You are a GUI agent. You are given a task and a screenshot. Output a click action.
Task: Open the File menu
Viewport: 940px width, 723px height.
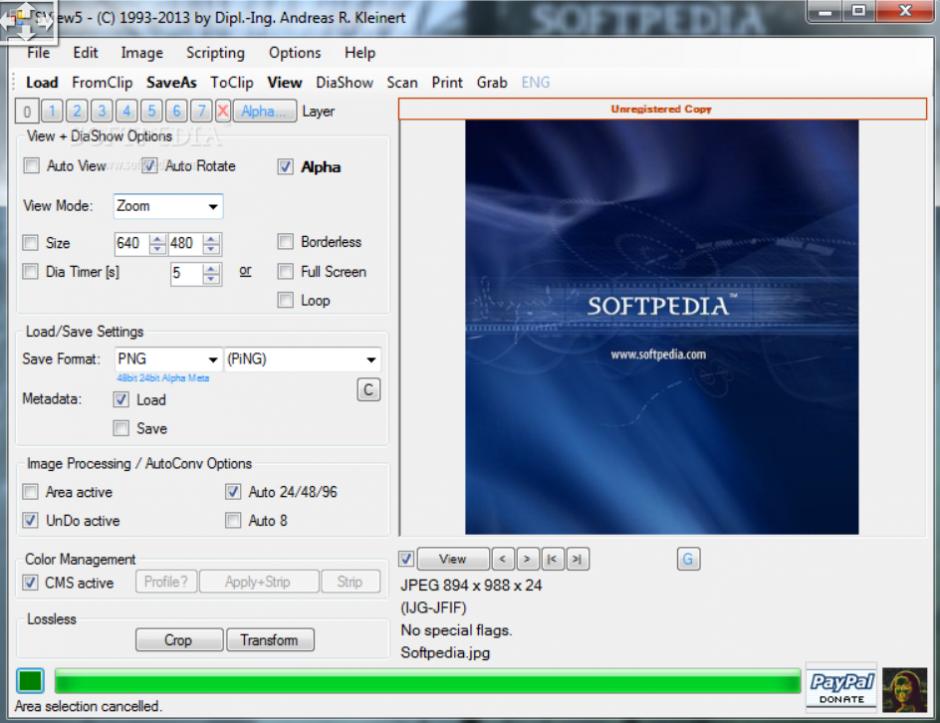point(38,53)
